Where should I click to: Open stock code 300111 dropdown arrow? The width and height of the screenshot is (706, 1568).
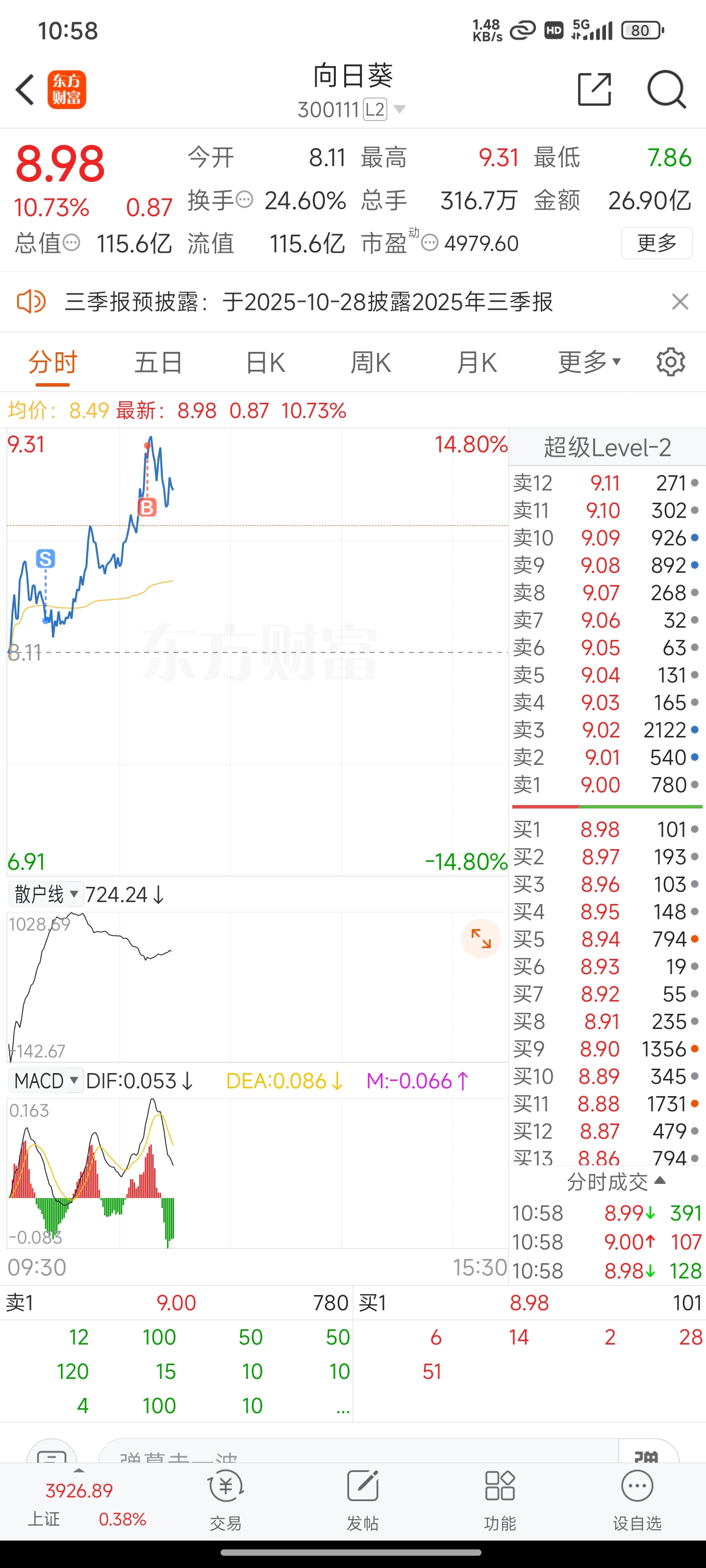[400, 110]
